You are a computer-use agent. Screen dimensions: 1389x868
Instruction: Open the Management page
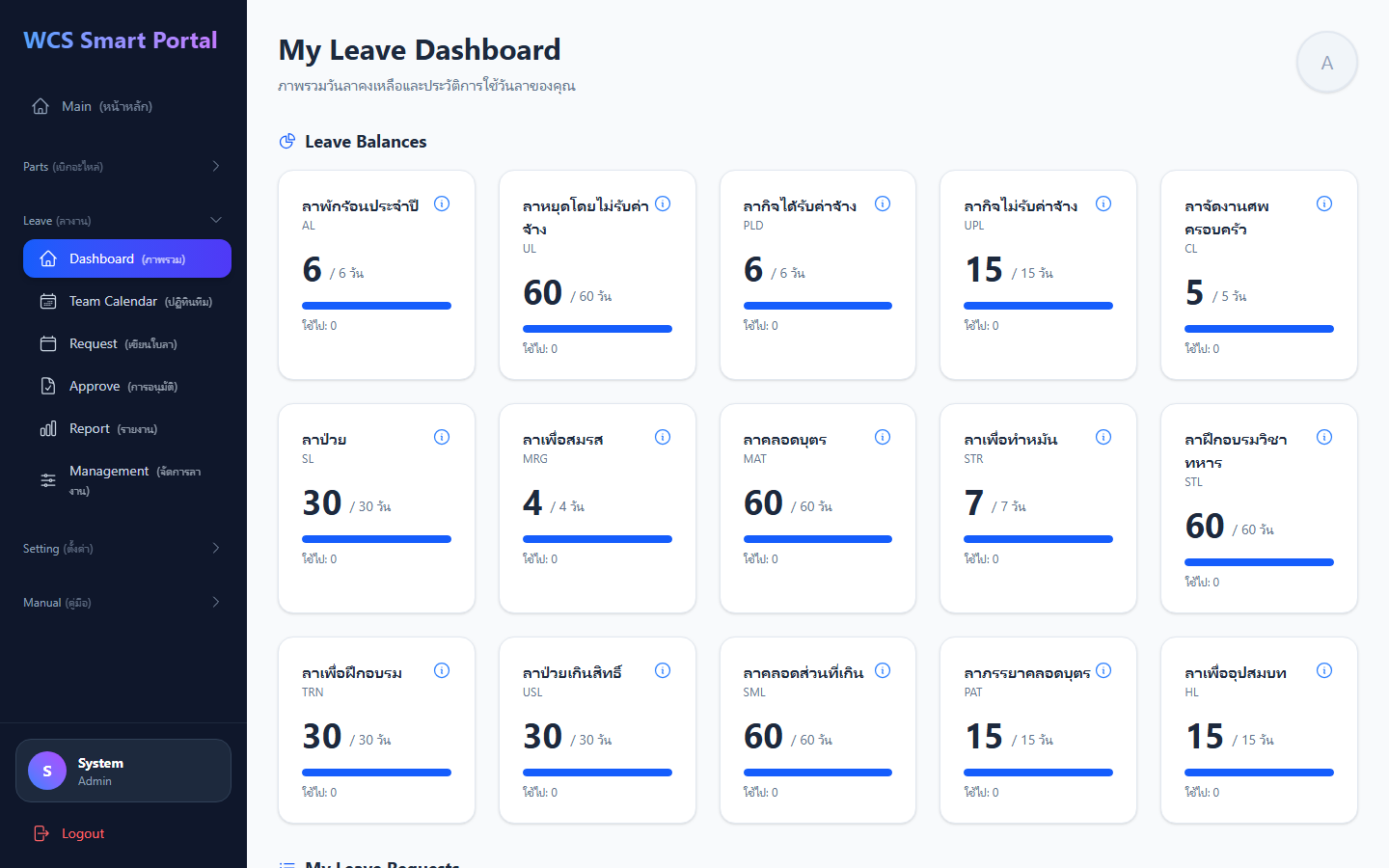coord(127,479)
